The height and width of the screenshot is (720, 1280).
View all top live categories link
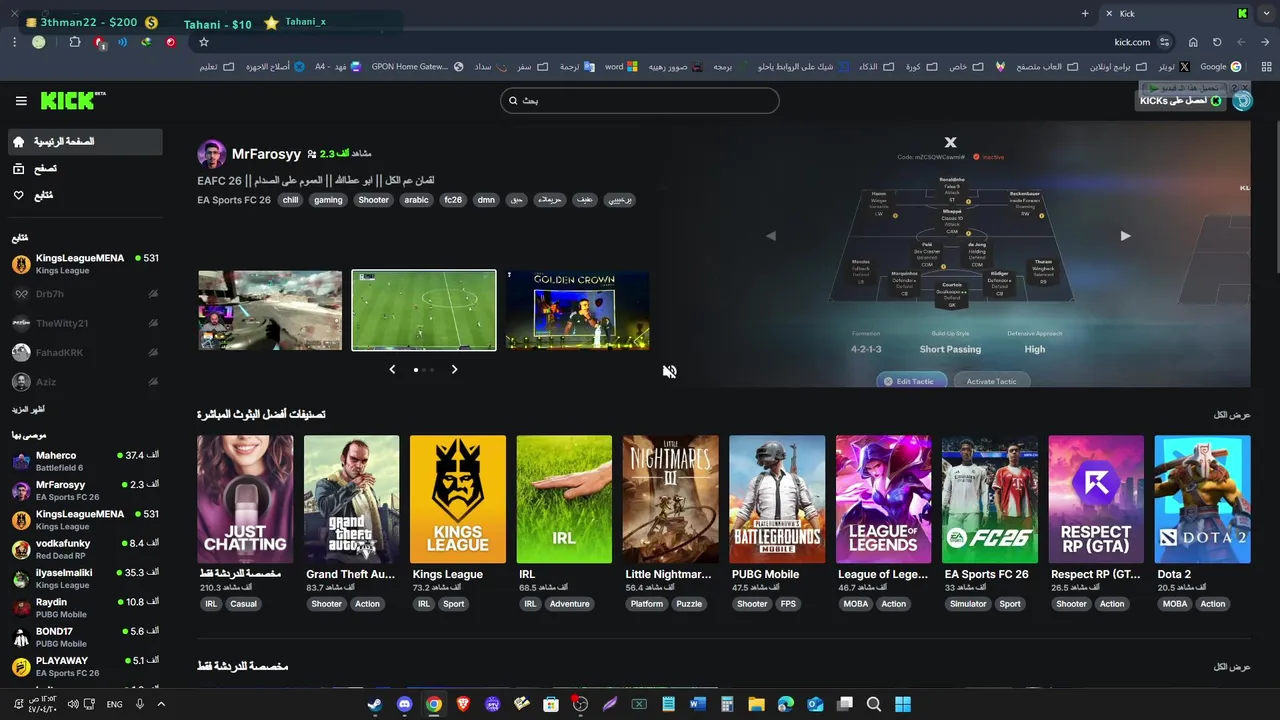pyautogui.click(x=1232, y=414)
